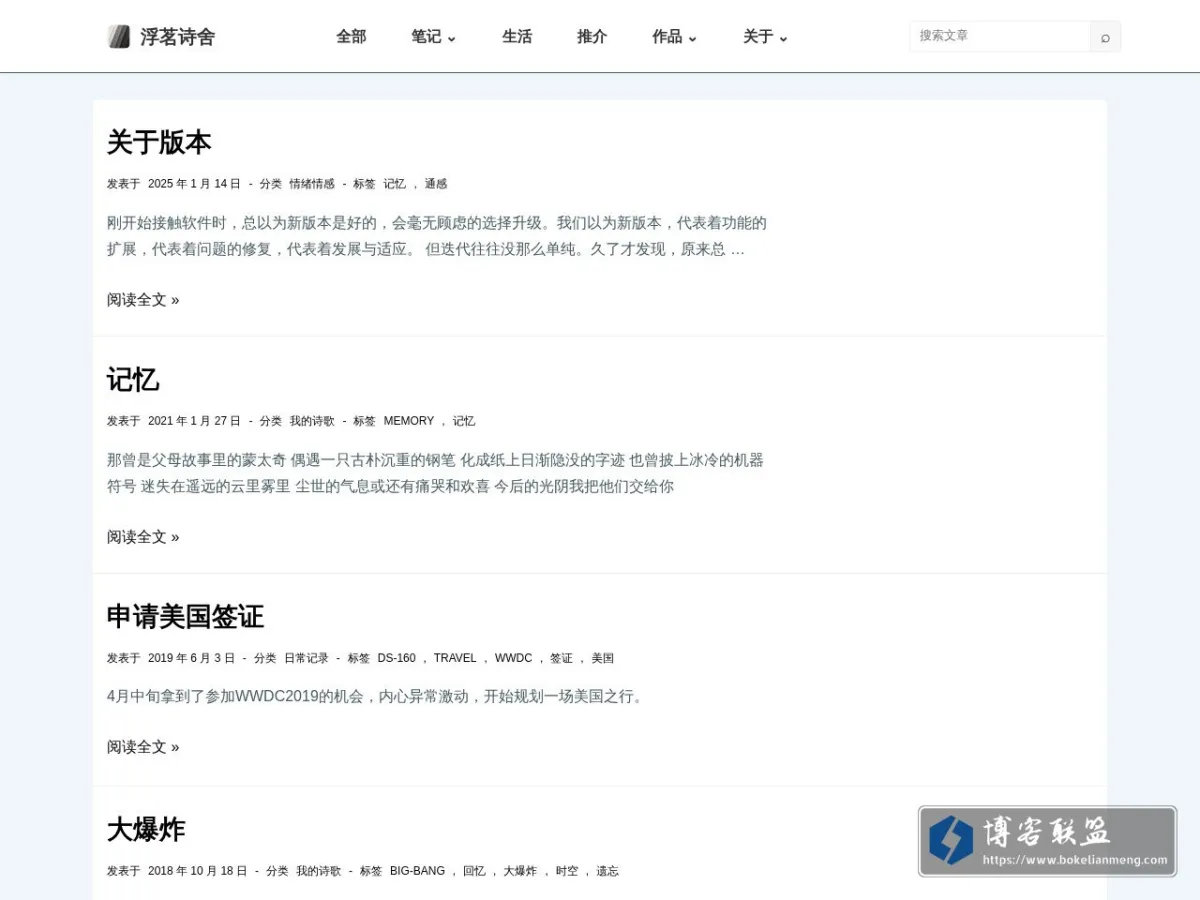1200x900 pixels.
Task: Open the 签证 tag link
Action: pos(561,658)
